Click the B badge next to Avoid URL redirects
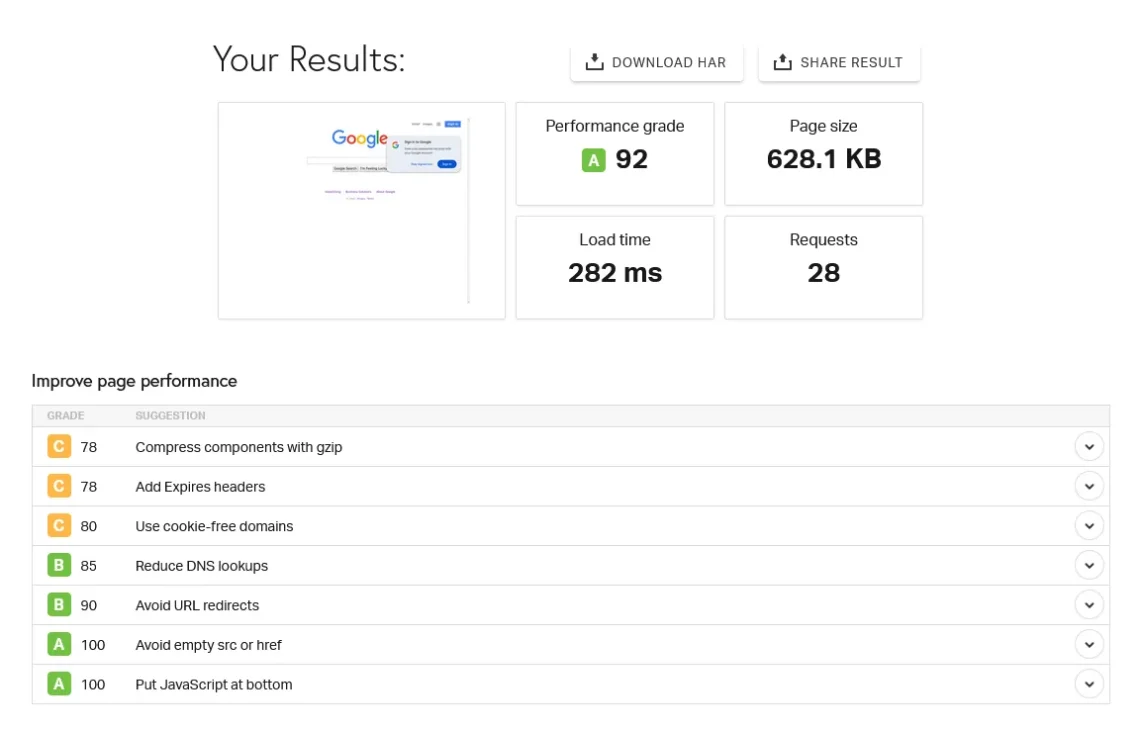1140x731 pixels. 58,605
